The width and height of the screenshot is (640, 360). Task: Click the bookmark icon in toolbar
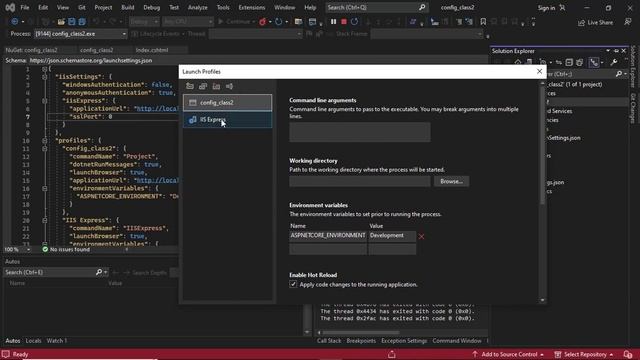point(483,22)
